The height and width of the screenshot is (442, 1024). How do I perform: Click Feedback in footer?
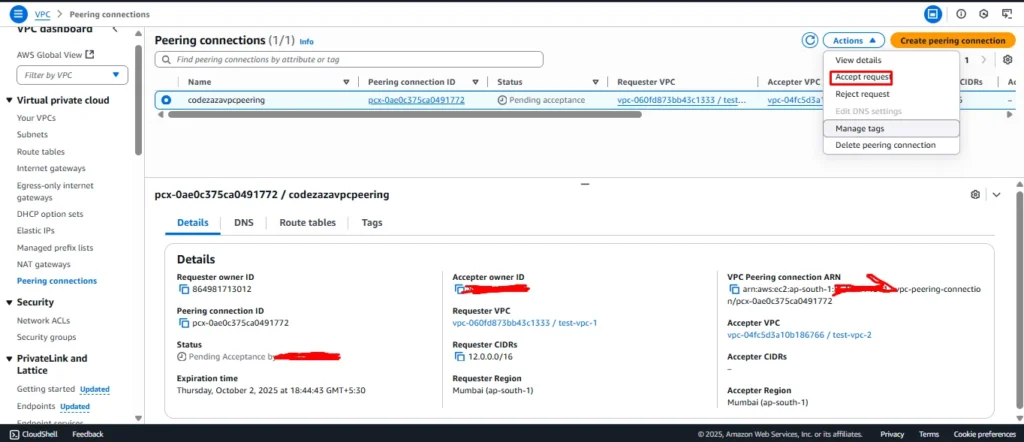coord(88,434)
